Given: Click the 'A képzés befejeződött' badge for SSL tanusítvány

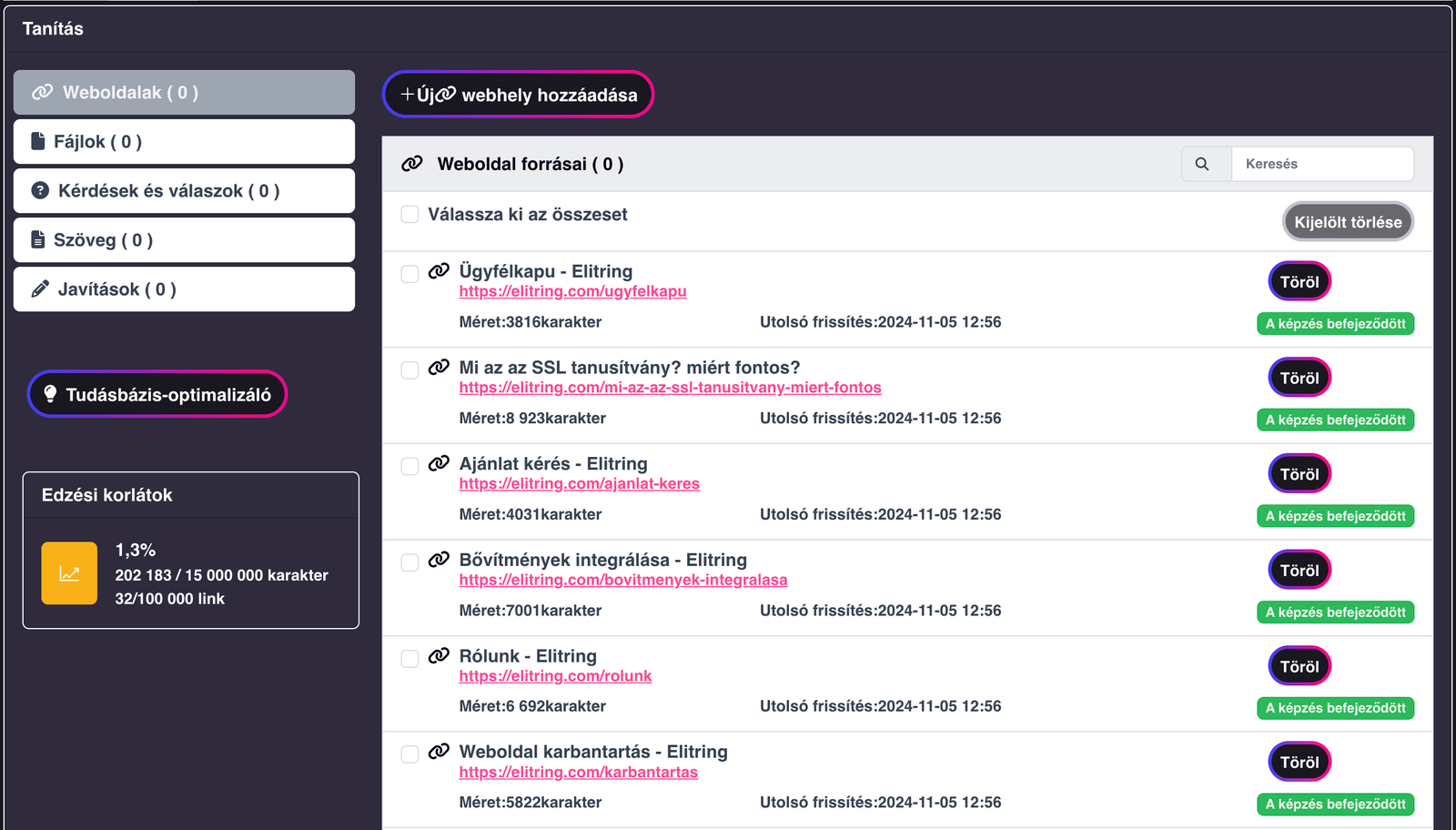Looking at the screenshot, I should coord(1335,420).
